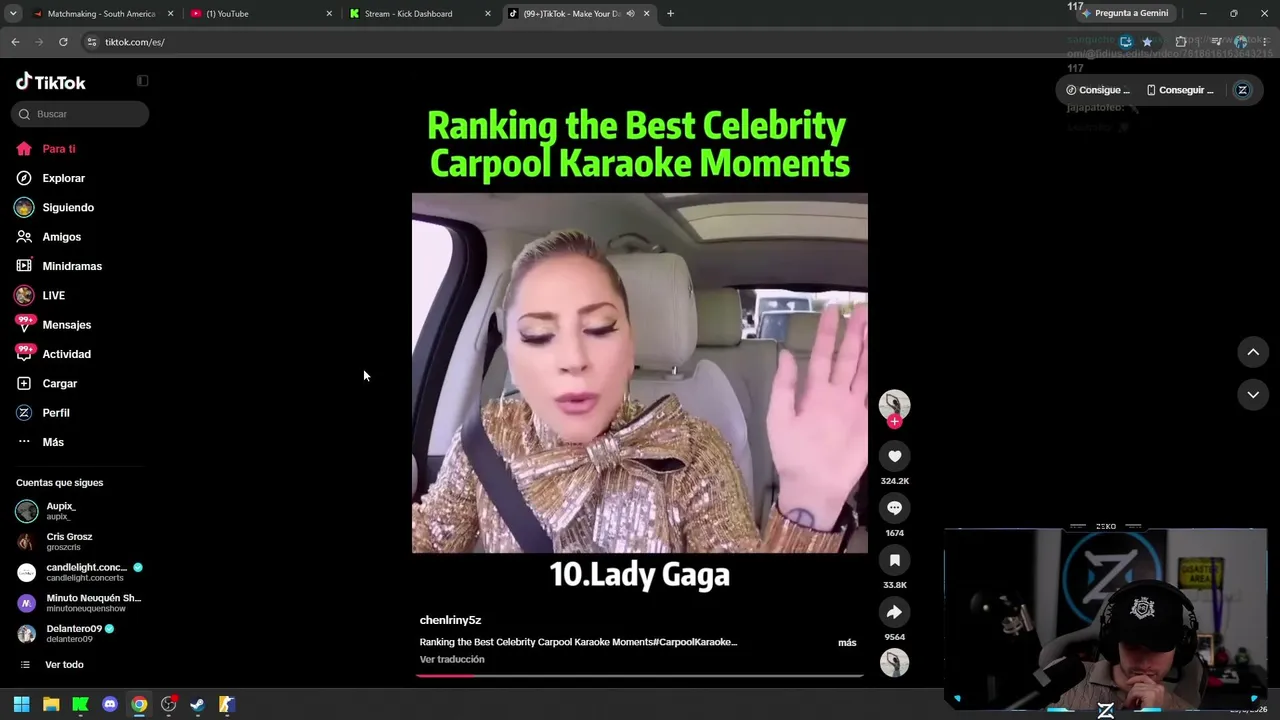
Task: Like the video with the heart icon
Action: (x=895, y=456)
